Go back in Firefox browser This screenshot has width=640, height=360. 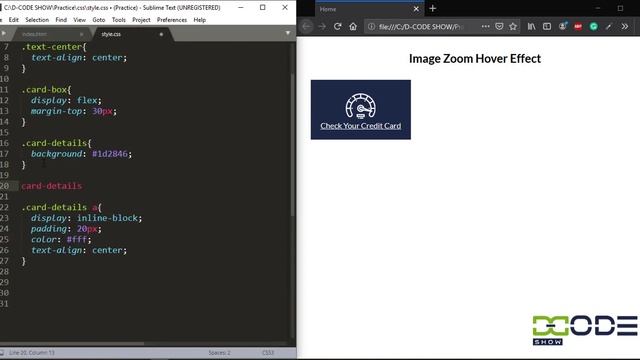pos(307,27)
